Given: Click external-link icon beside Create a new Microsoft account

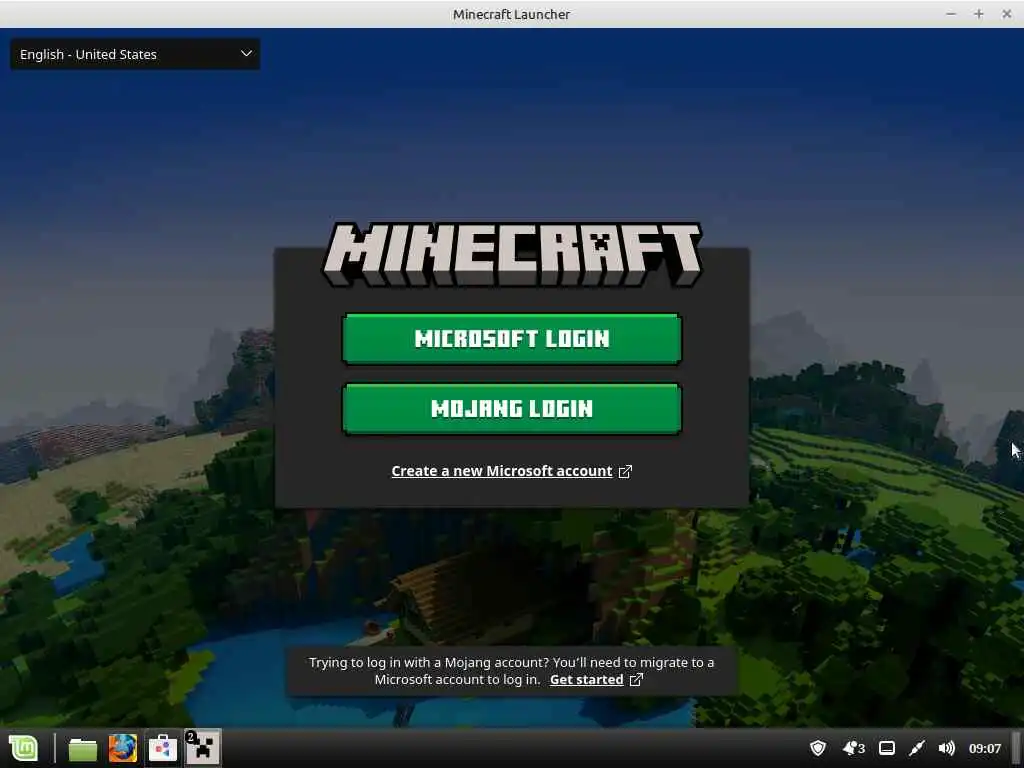Looking at the screenshot, I should click(x=625, y=472).
